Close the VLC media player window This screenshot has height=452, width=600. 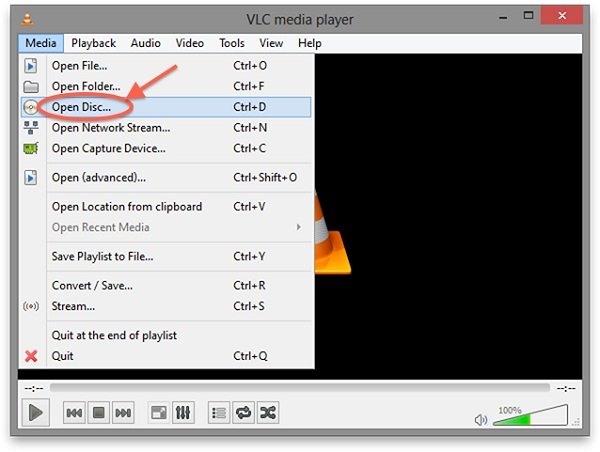point(562,16)
